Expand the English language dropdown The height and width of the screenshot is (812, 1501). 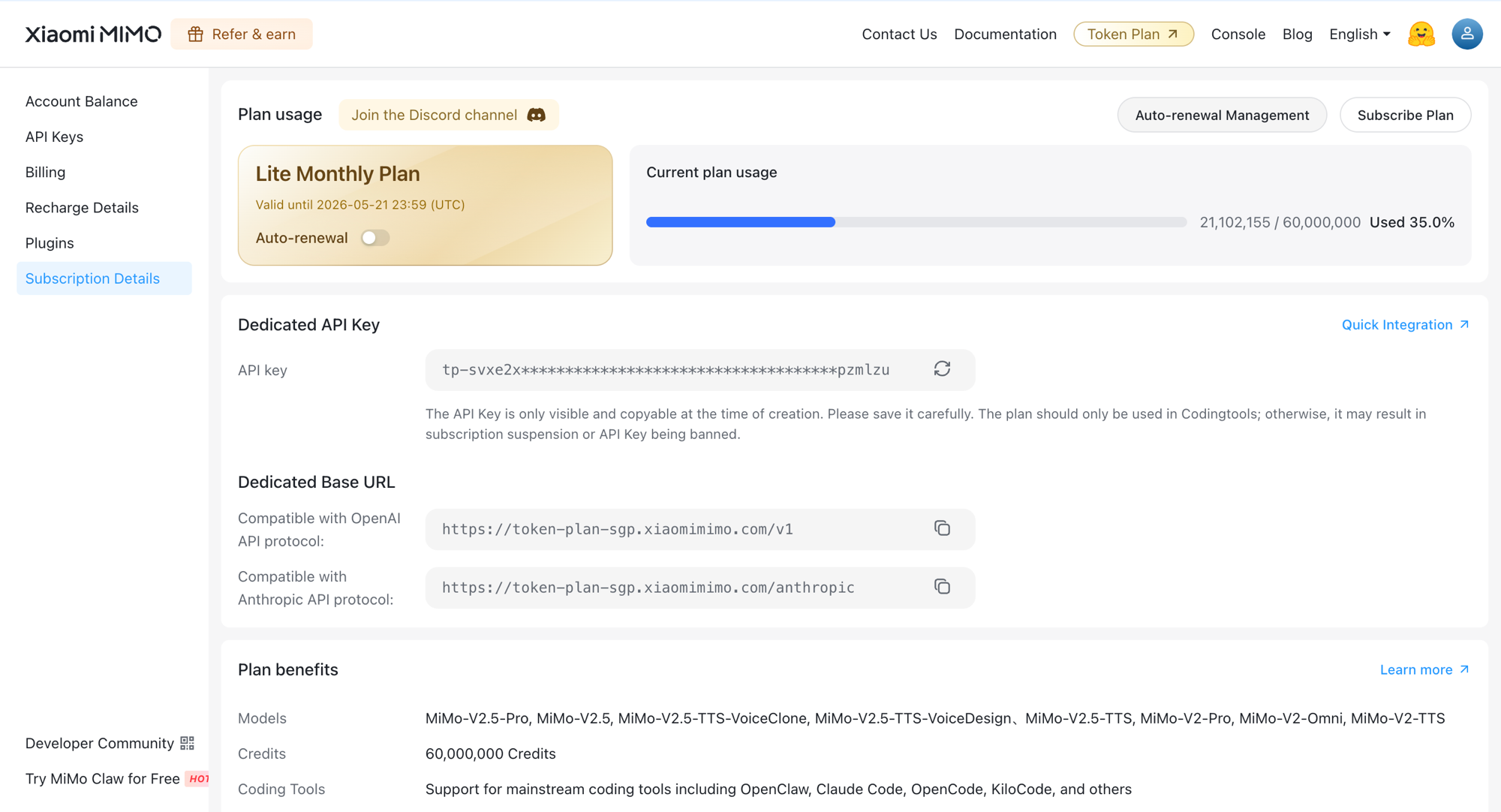tap(1359, 34)
